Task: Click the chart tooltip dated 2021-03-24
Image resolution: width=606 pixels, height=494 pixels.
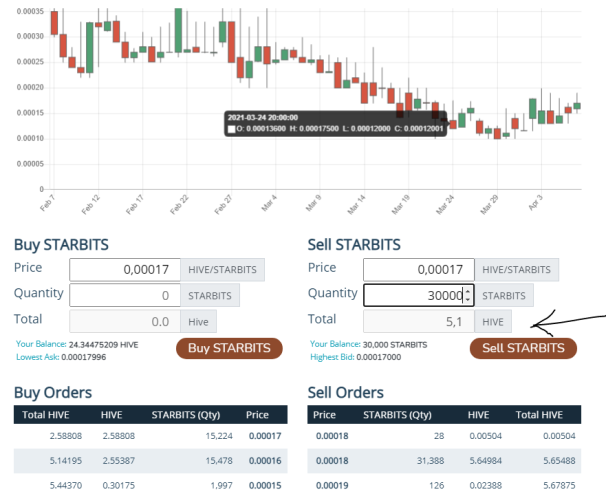Action: pyautogui.click(x=335, y=124)
